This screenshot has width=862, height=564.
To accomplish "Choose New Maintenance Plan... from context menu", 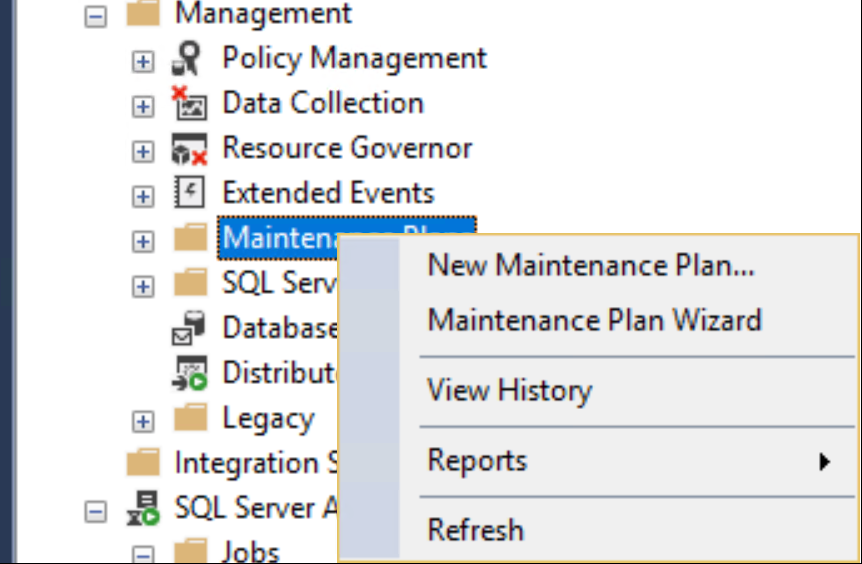I will tap(592, 265).
